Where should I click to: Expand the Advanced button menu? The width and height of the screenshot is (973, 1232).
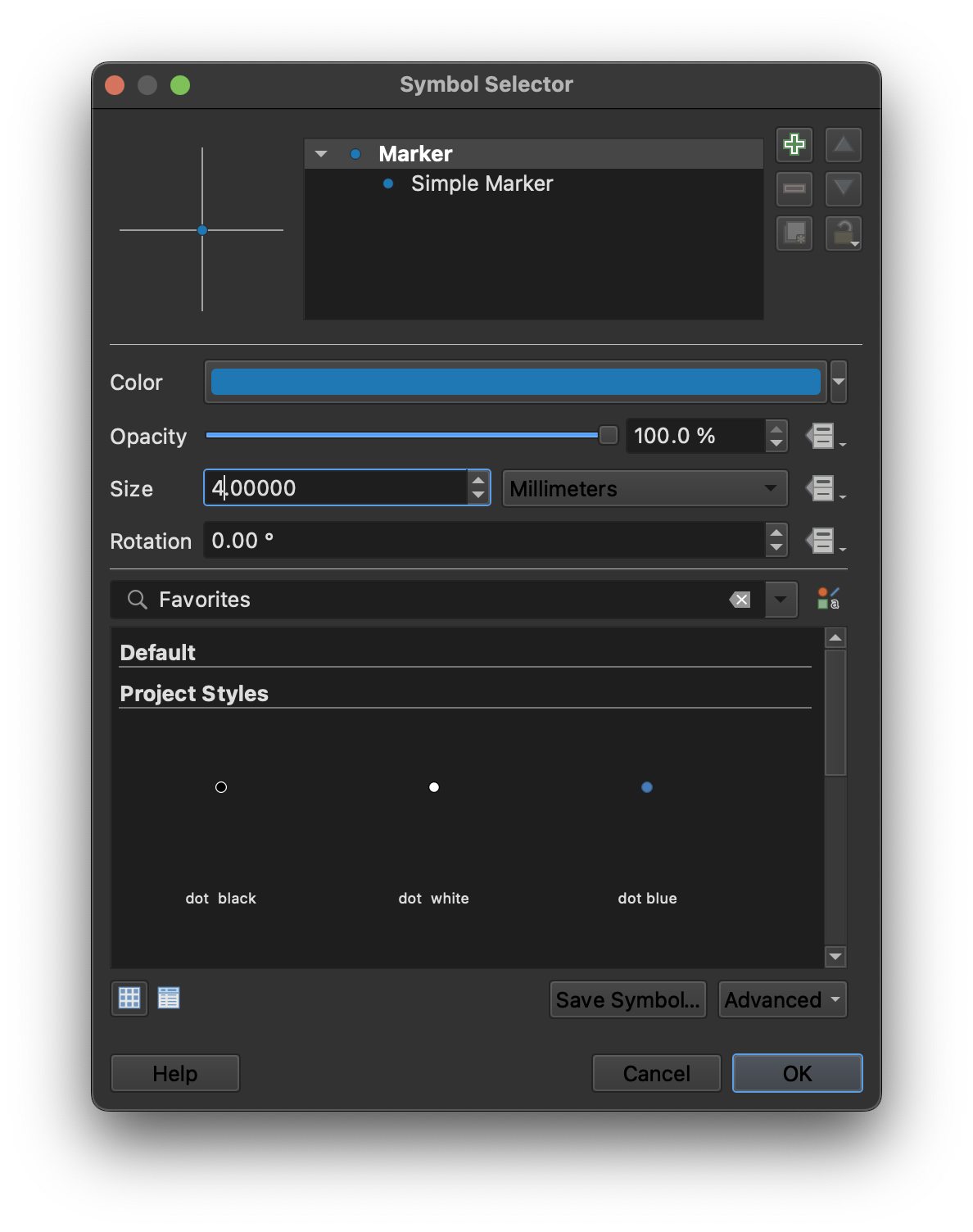(782, 999)
